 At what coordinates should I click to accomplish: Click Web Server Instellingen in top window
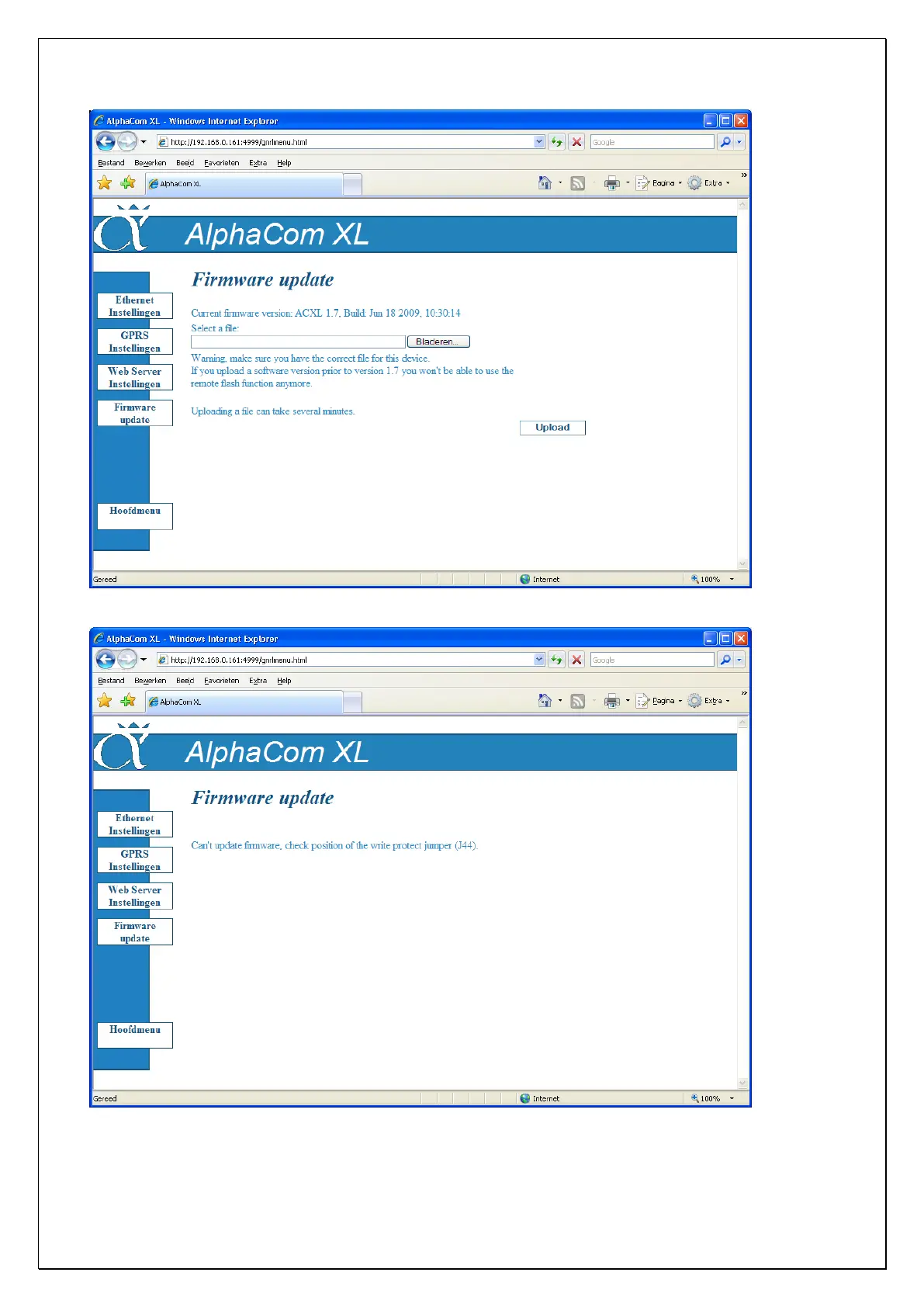tap(135, 377)
